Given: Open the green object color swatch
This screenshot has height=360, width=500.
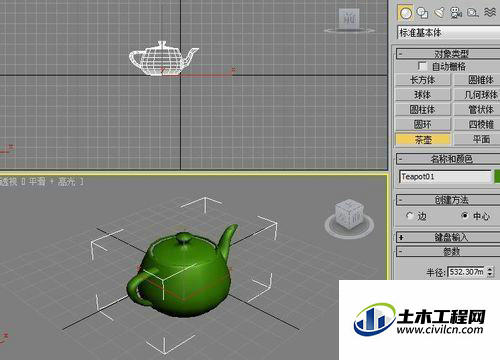Looking at the screenshot, I should pyautogui.click(x=497, y=176).
